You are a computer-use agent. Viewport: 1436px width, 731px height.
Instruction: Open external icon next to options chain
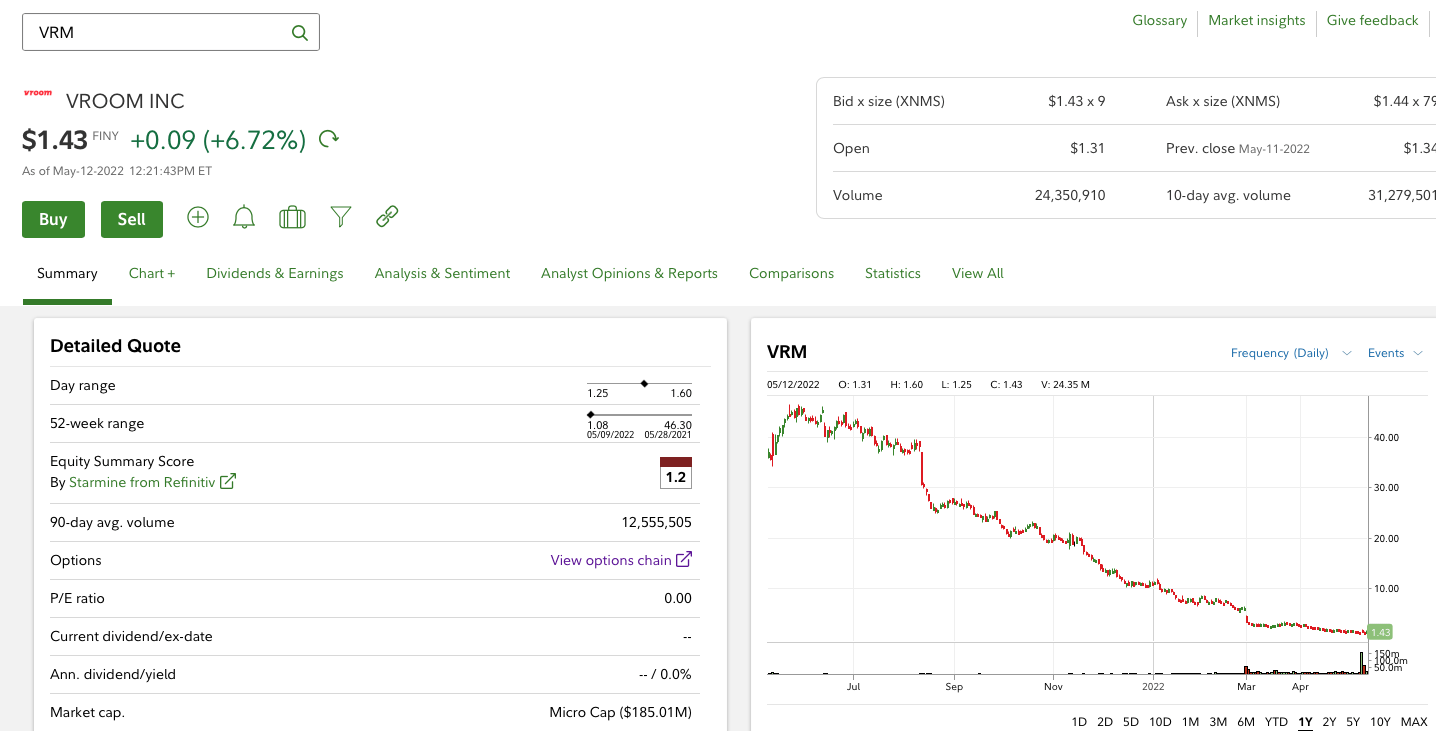click(684, 560)
